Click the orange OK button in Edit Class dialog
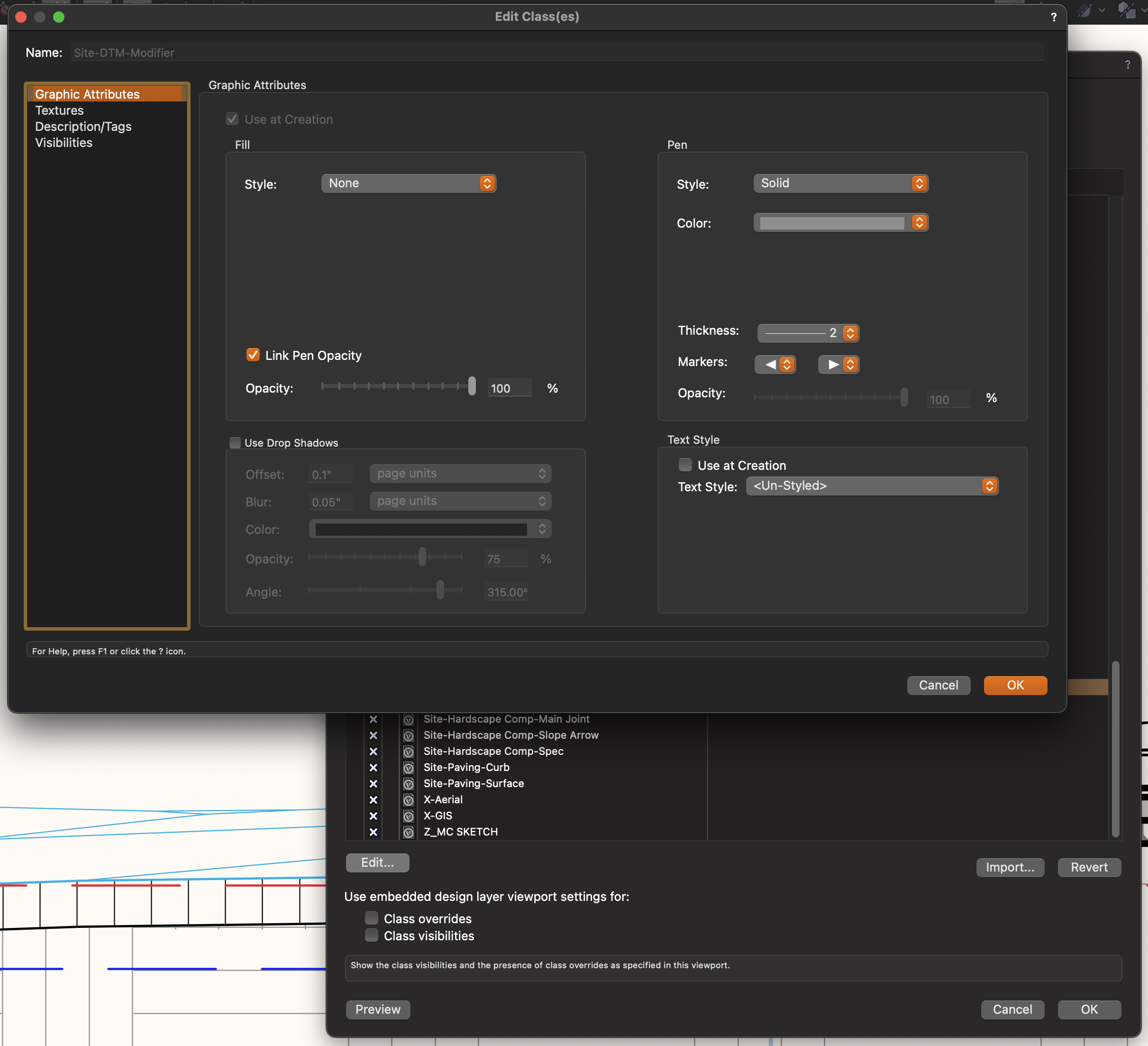1148x1046 pixels. click(x=1015, y=685)
